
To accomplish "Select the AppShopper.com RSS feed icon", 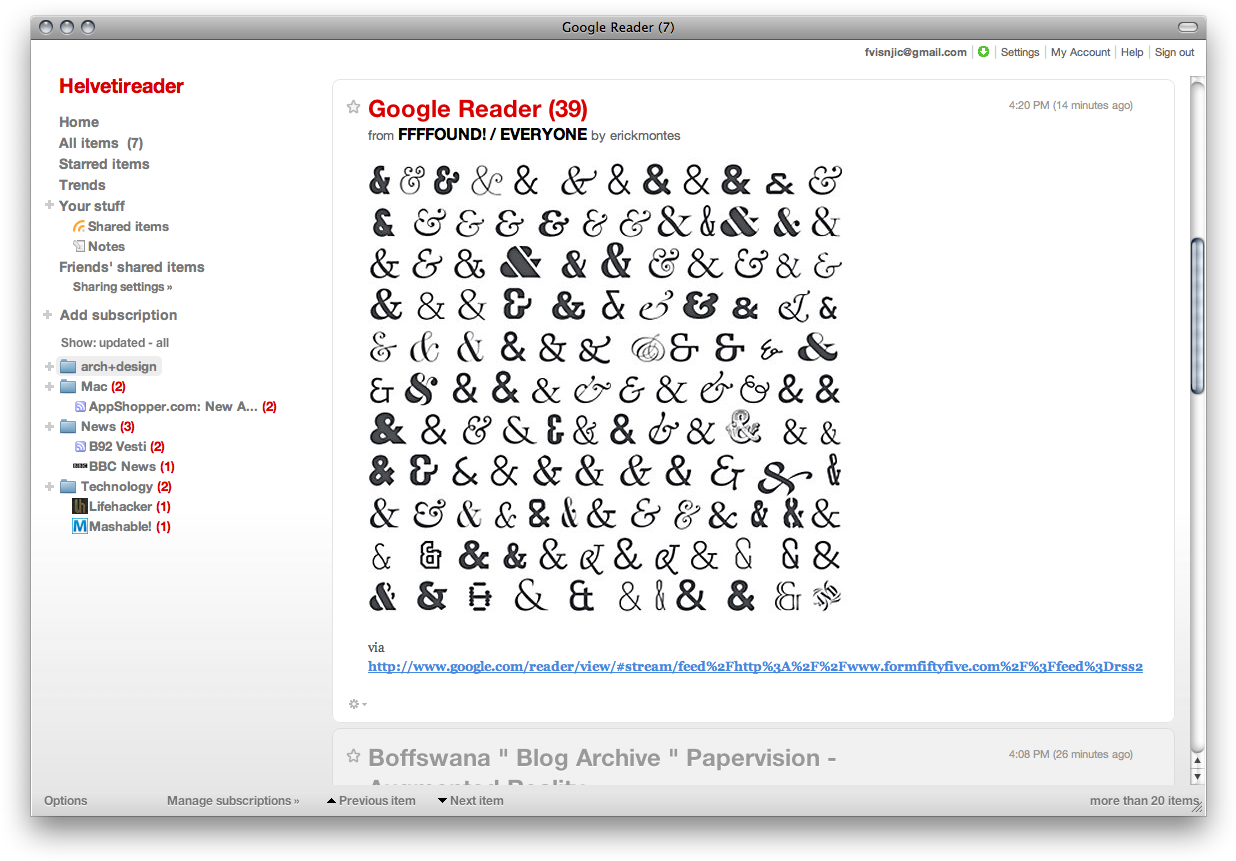I will [x=79, y=406].
